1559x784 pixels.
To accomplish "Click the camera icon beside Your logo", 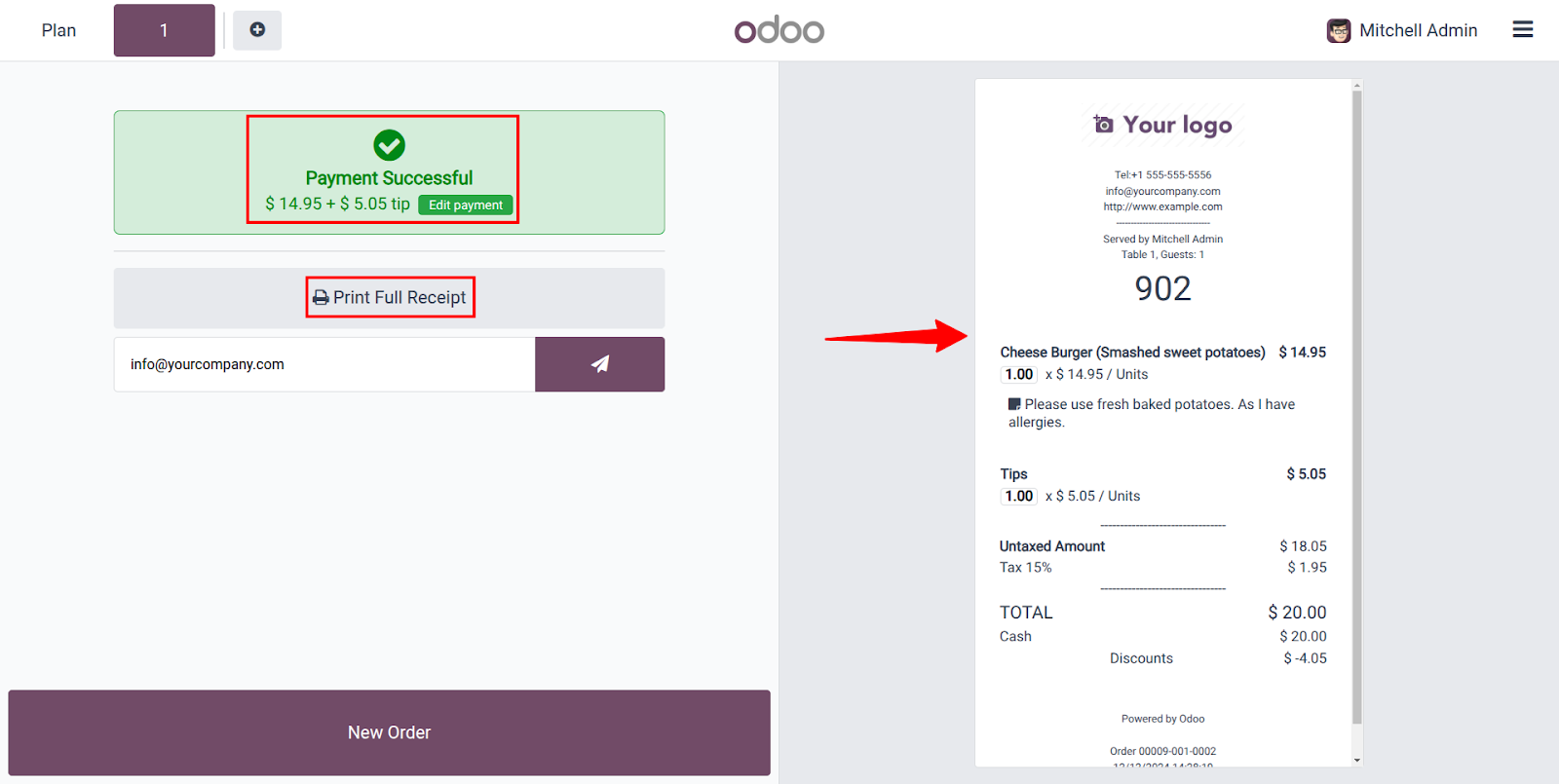I will coord(1103,125).
